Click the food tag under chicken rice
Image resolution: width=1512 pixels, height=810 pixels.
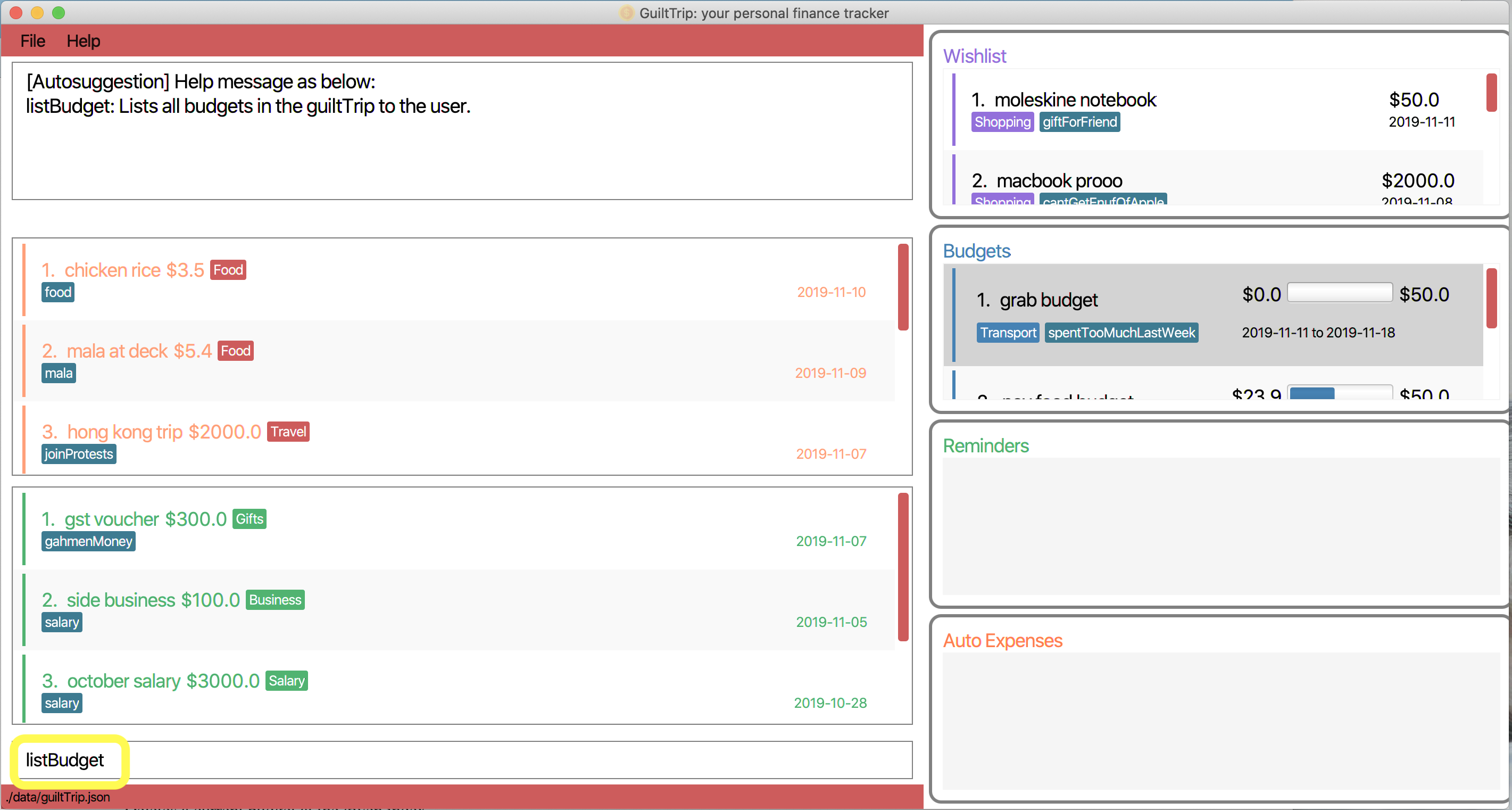57,292
